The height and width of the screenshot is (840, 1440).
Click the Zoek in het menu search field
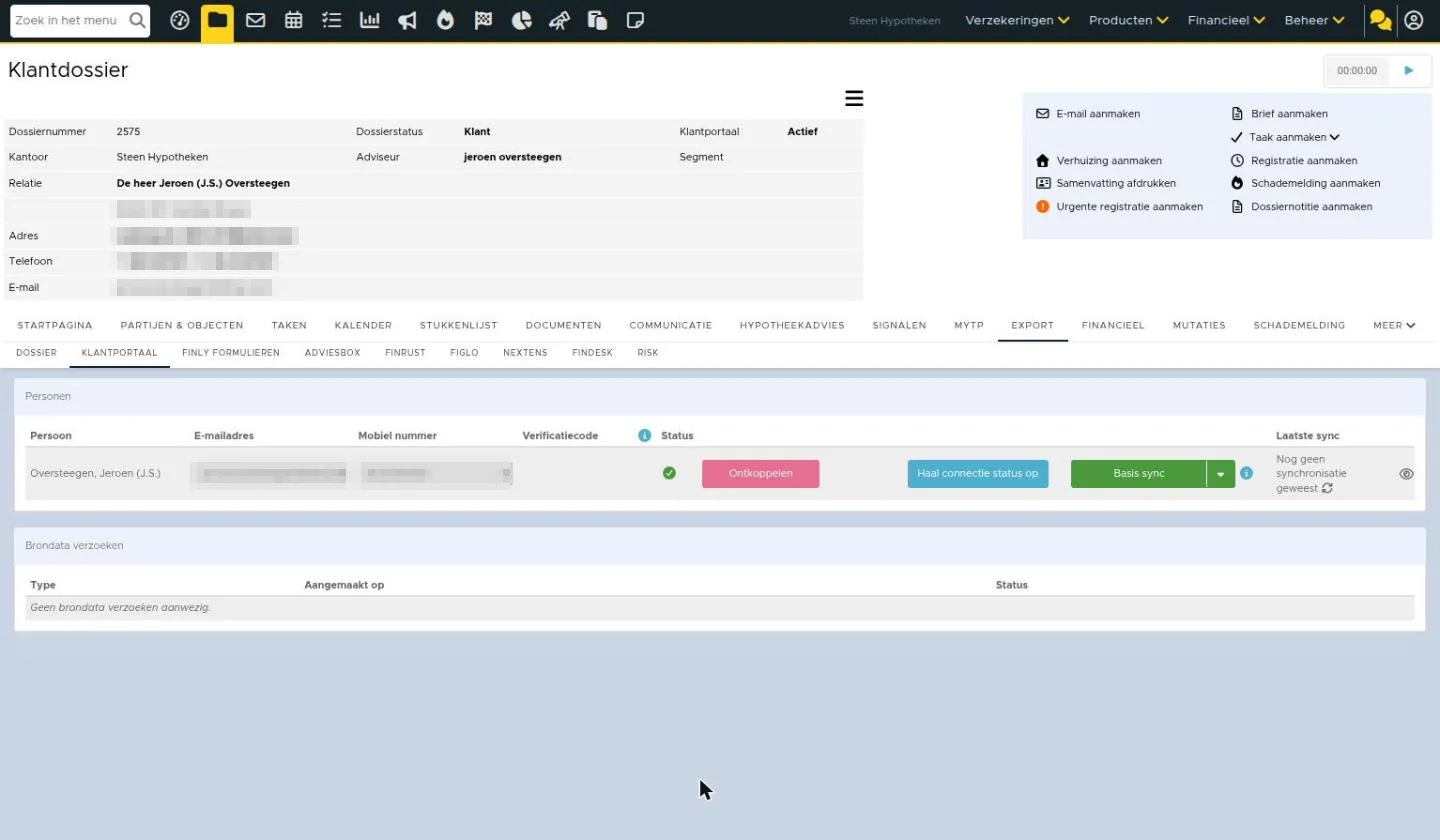click(x=80, y=20)
